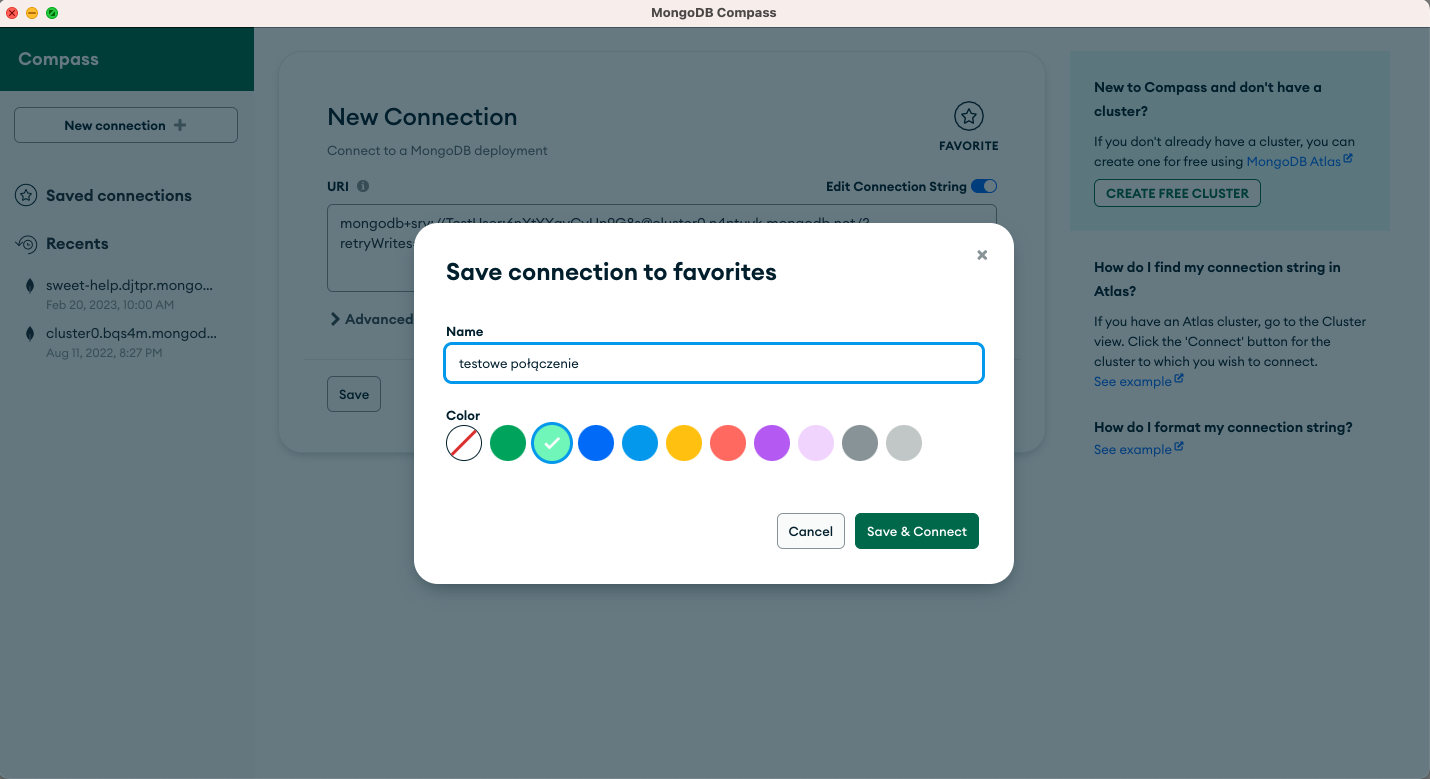Image resolution: width=1430 pixels, height=779 pixels.
Task: Toggle the Edit Connection String switch
Action: 984,186
